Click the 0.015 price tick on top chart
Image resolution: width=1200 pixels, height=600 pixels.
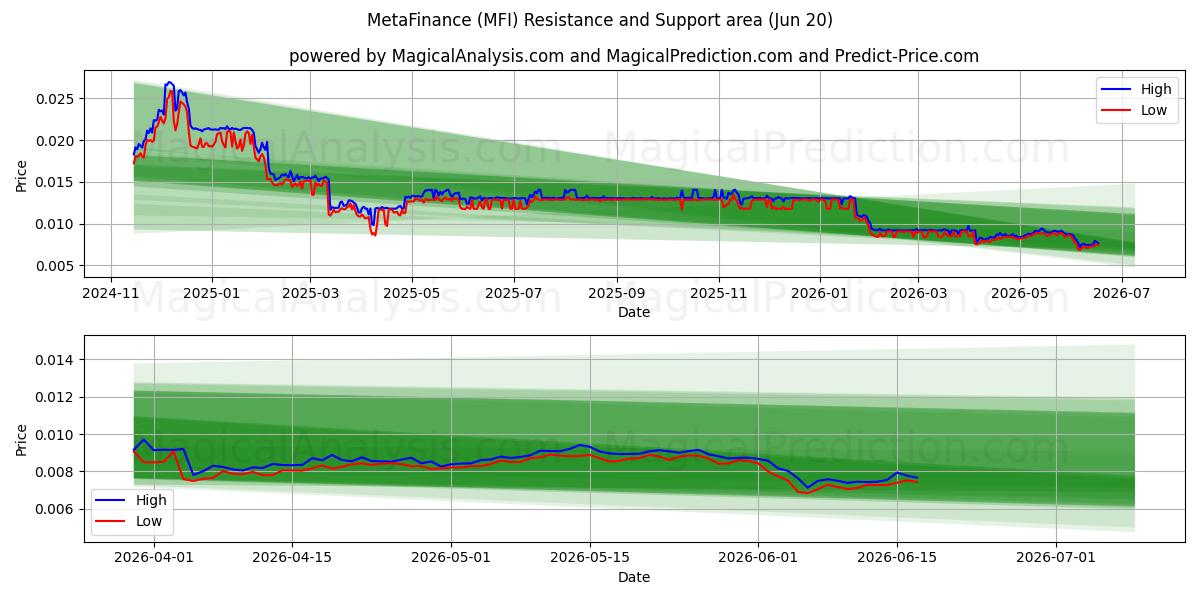click(56, 182)
